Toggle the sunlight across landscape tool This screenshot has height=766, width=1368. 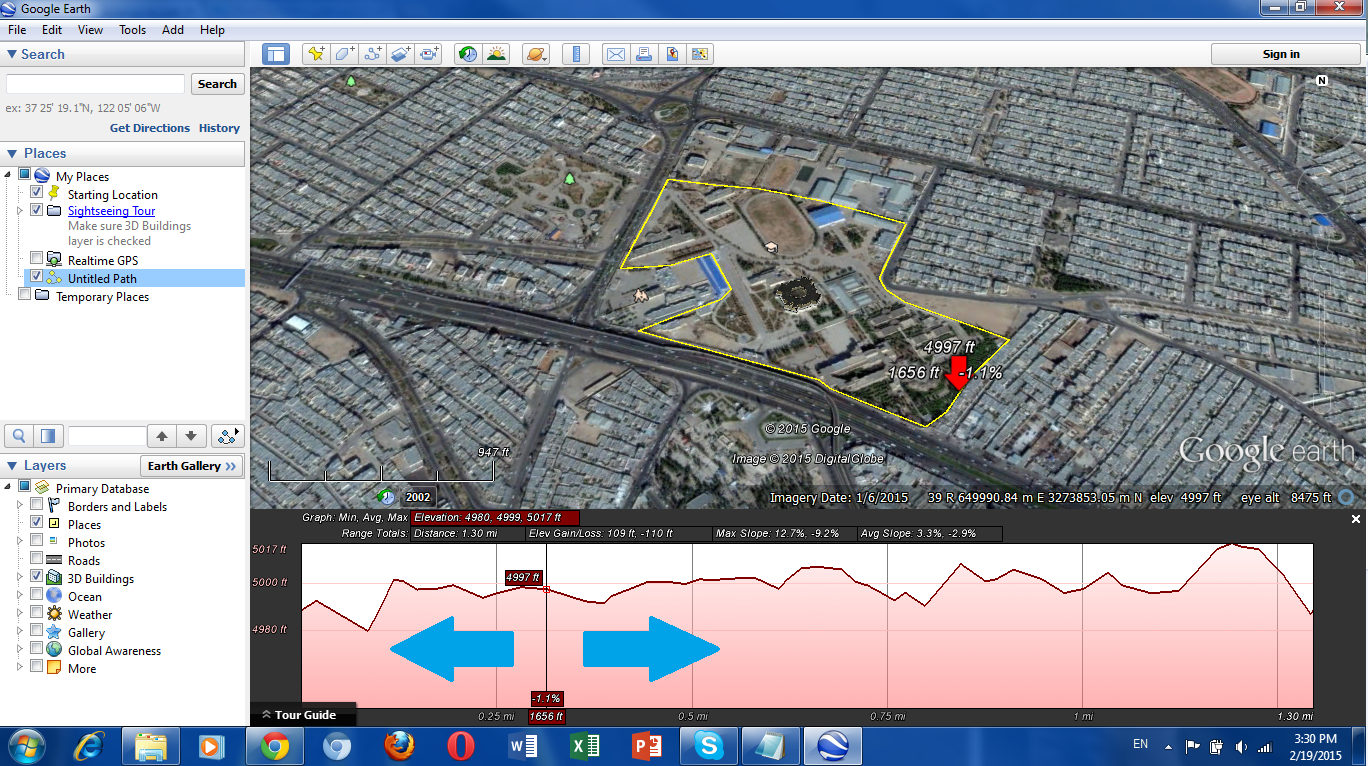click(496, 54)
